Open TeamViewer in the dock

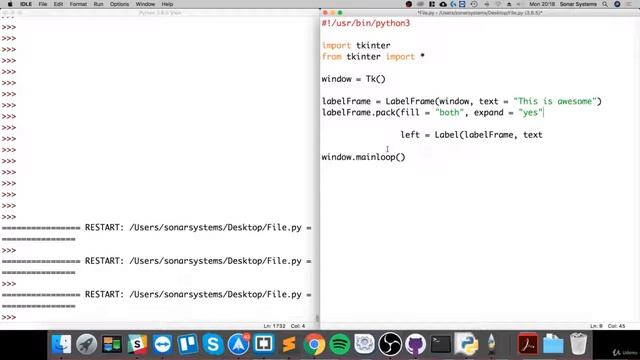(x=162, y=344)
